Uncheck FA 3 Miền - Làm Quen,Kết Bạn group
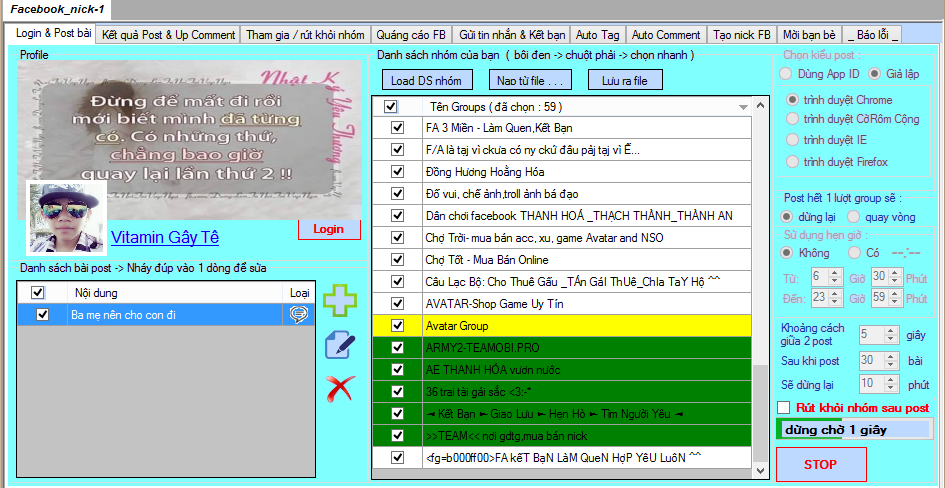This screenshot has width=945, height=488. [x=397, y=128]
